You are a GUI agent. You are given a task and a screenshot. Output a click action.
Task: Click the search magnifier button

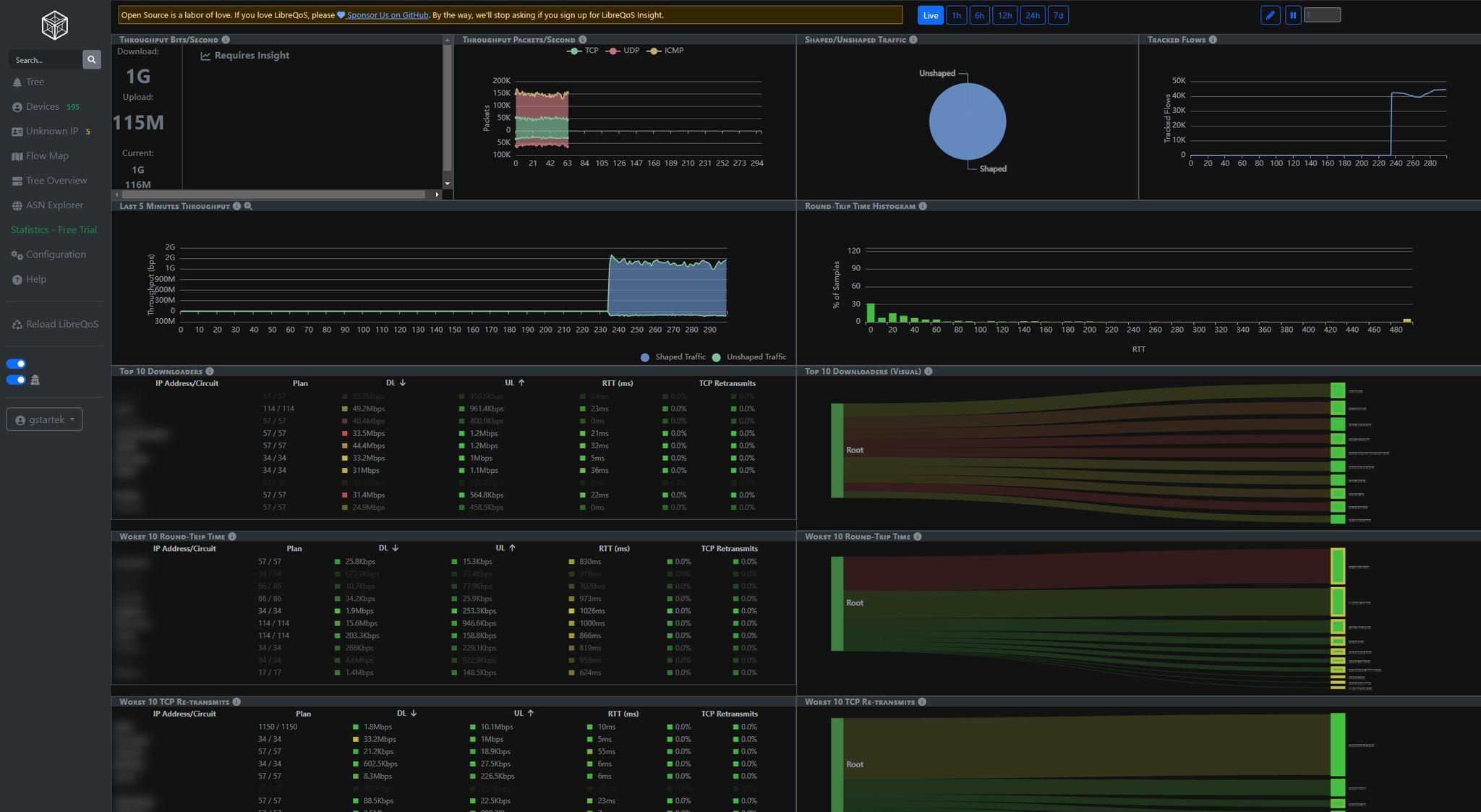coord(92,60)
